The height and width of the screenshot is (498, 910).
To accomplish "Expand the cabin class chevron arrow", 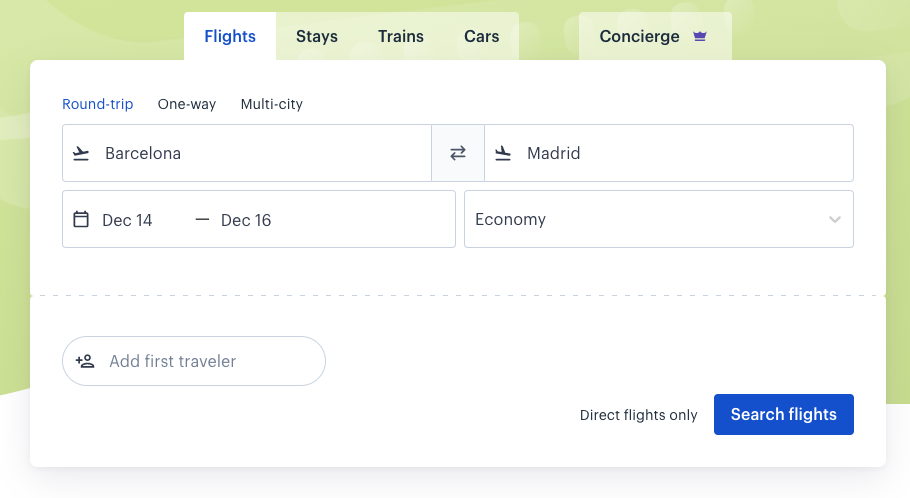I will [x=835, y=219].
